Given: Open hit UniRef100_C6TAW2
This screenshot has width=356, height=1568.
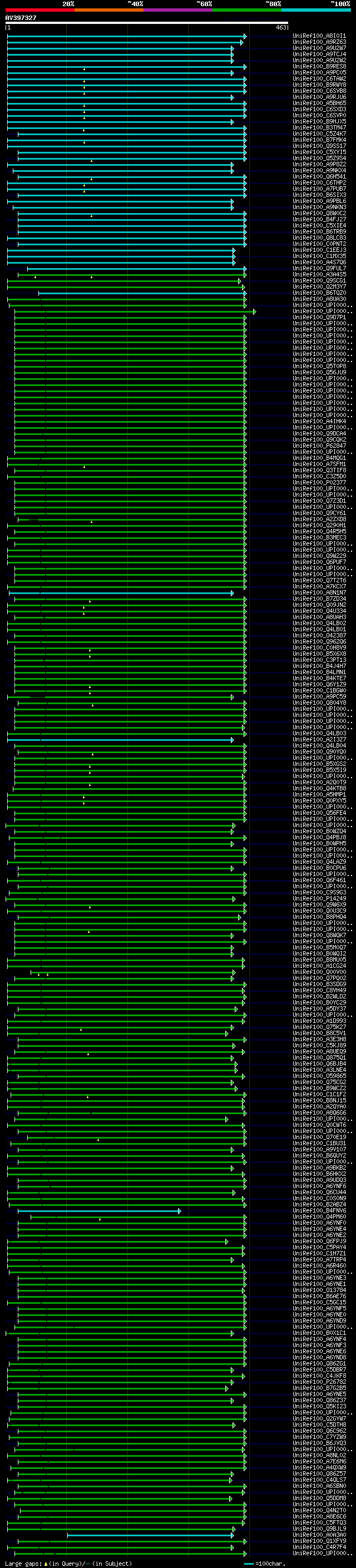Looking at the screenshot, I should (319, 78).
